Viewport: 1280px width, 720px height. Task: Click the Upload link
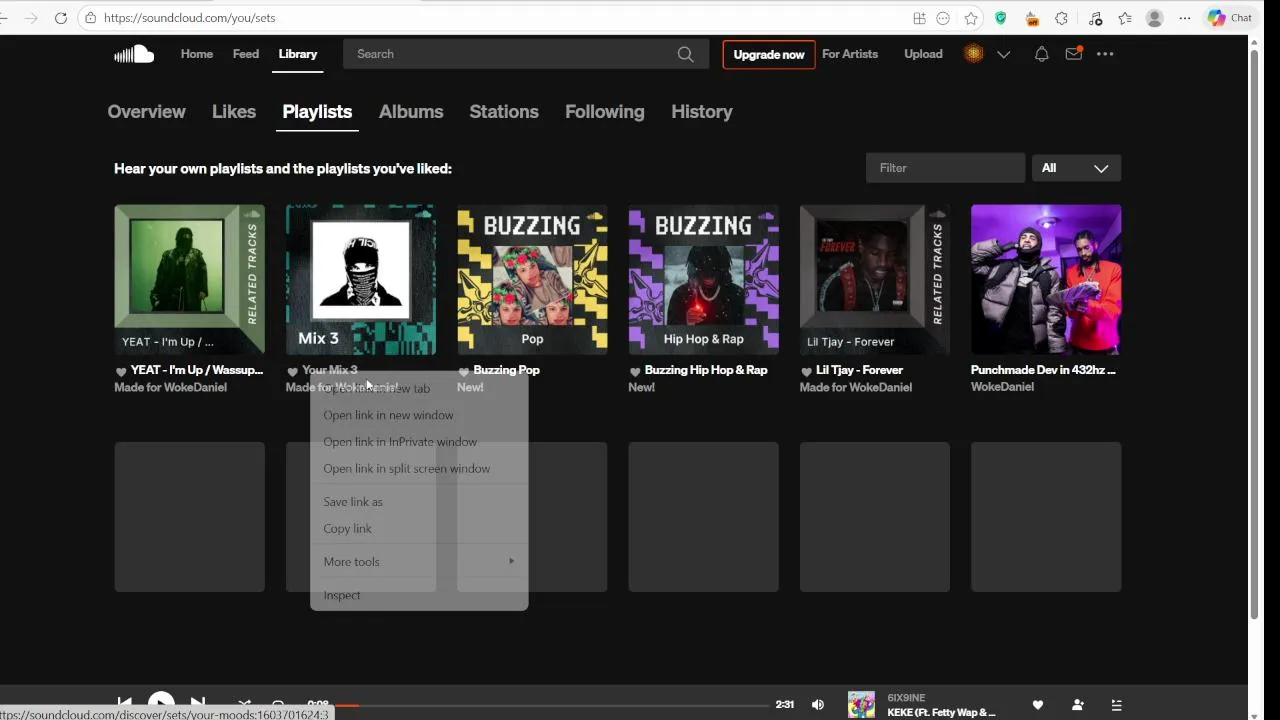(923, 54)
